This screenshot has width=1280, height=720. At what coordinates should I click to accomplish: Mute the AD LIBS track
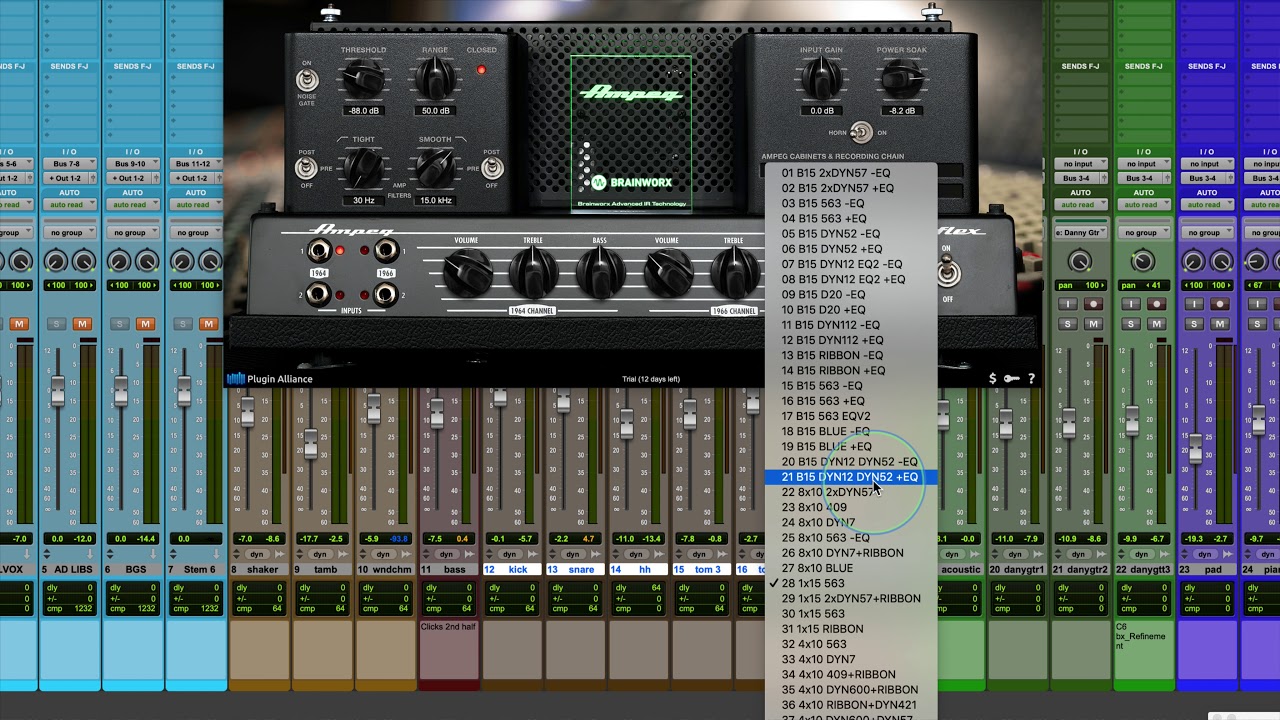[82, 324]
